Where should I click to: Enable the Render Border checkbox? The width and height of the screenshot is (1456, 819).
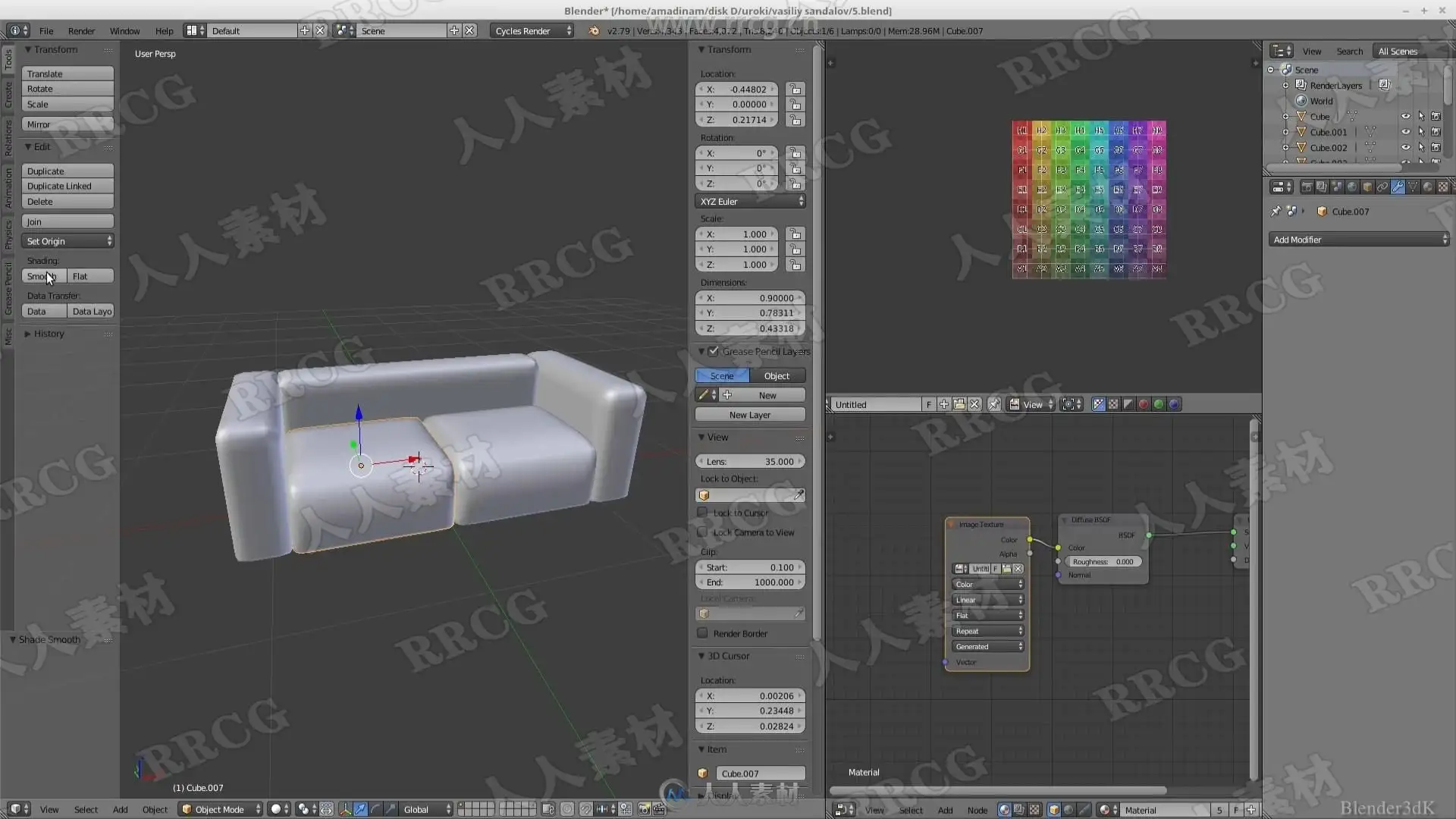[703, 633]
